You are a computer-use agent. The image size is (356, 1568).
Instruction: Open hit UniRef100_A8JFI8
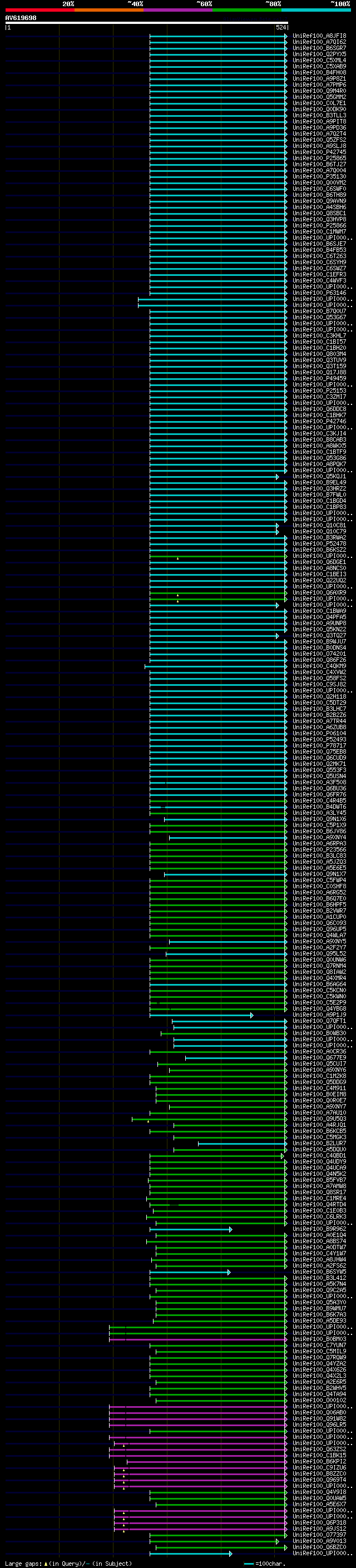pyautogui.click(x=319, y=36)
